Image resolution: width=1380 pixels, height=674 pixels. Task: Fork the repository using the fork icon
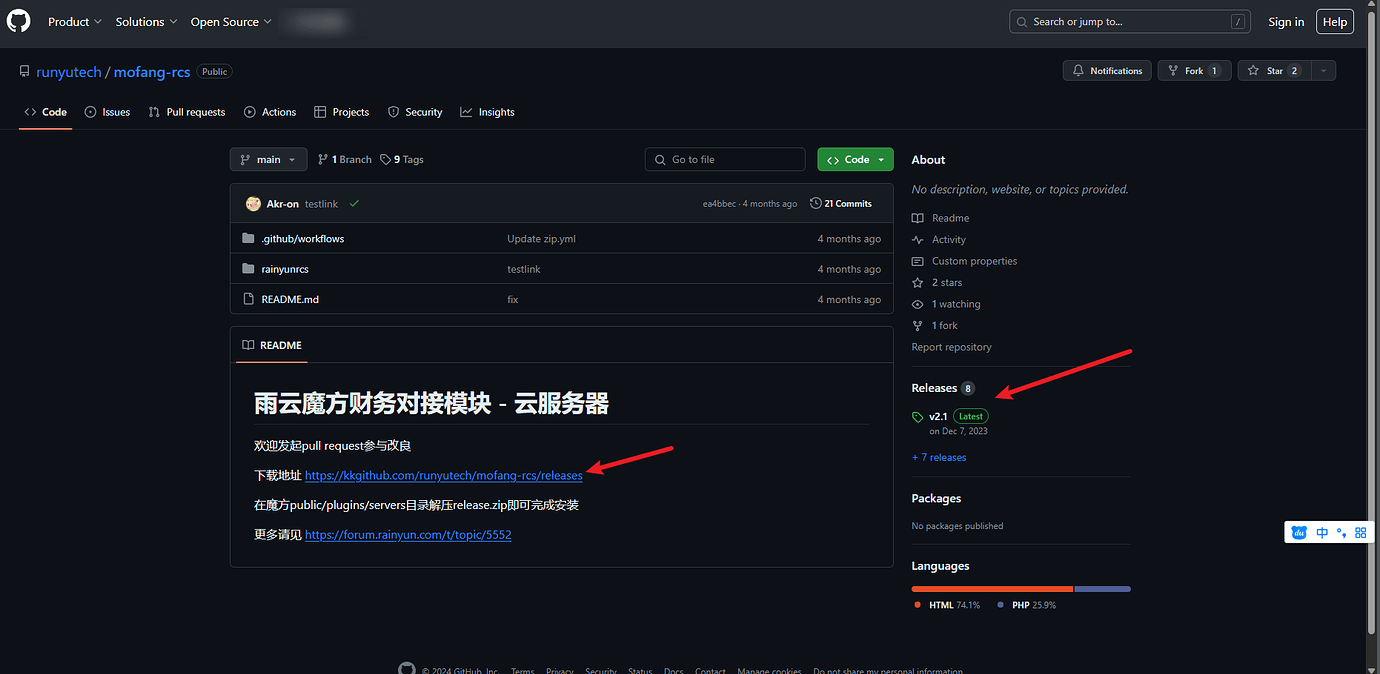[1174, 70]
